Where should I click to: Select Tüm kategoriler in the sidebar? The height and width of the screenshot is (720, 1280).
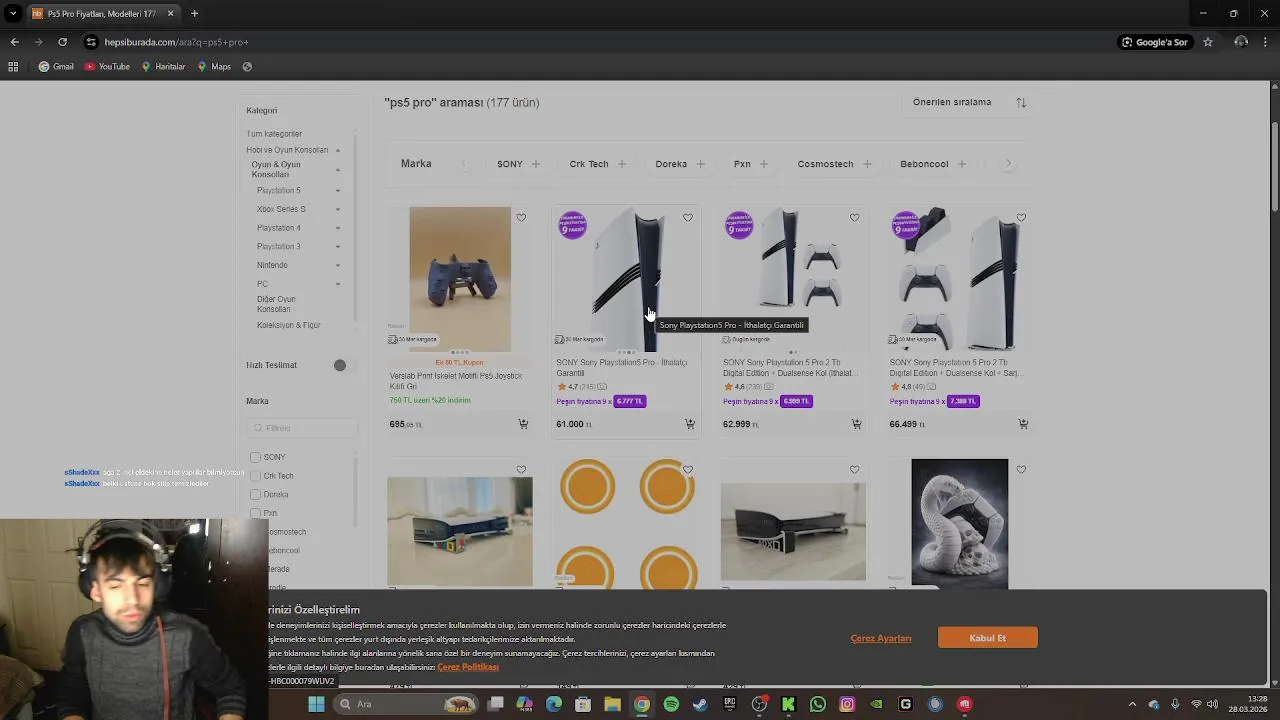(274, 134)
